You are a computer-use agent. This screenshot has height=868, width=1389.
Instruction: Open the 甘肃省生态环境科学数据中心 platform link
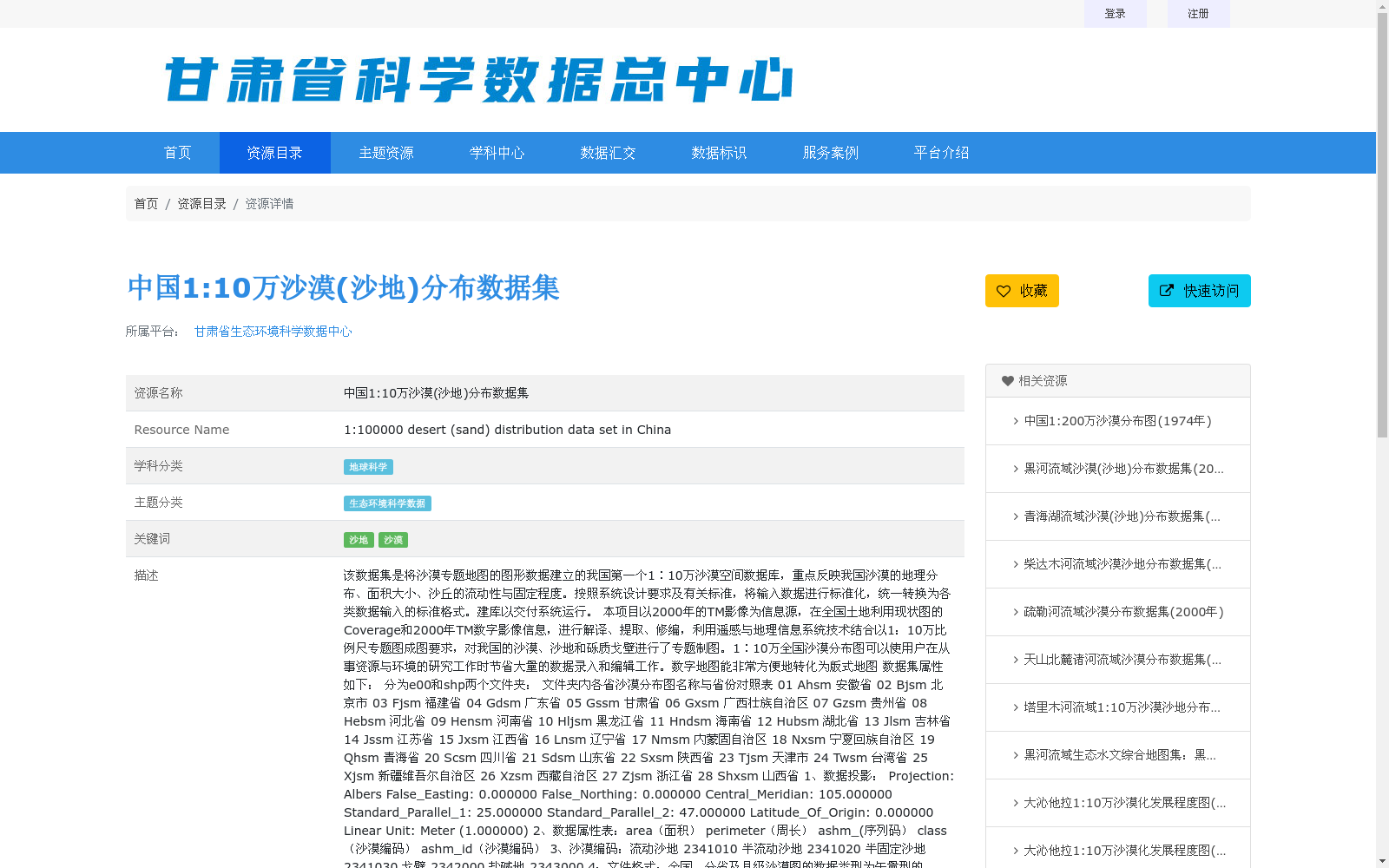(x=273, y=332)
